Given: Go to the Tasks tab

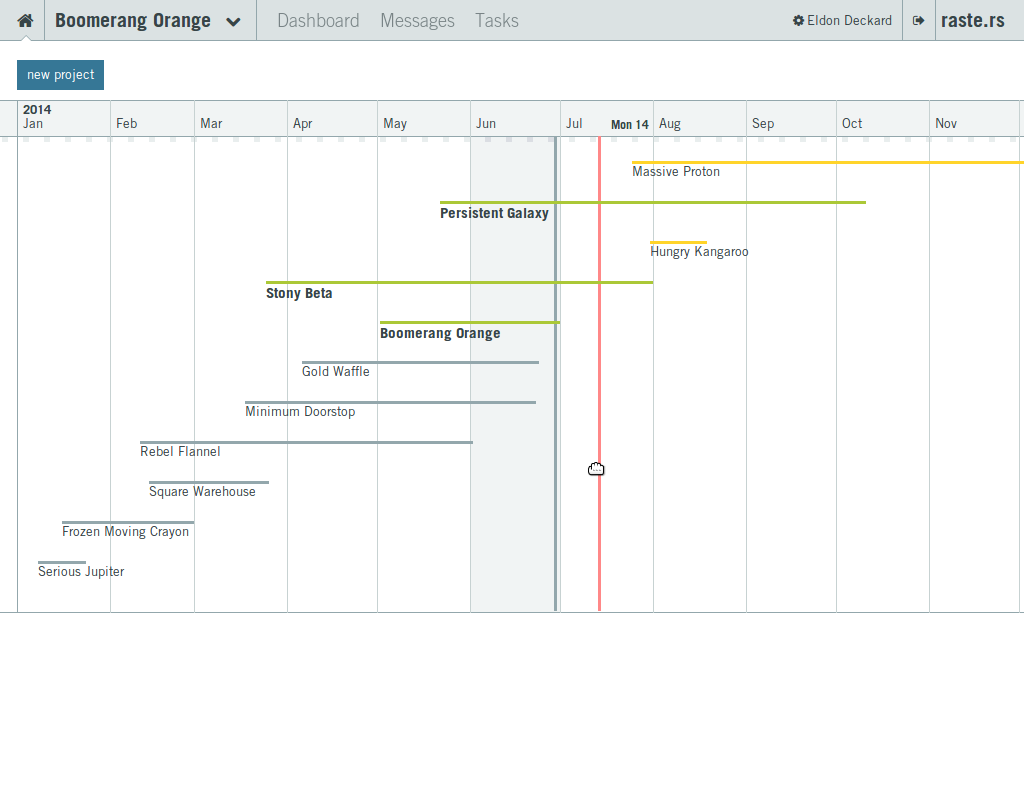Looking at the screenshot, I should tap(497, 20).
